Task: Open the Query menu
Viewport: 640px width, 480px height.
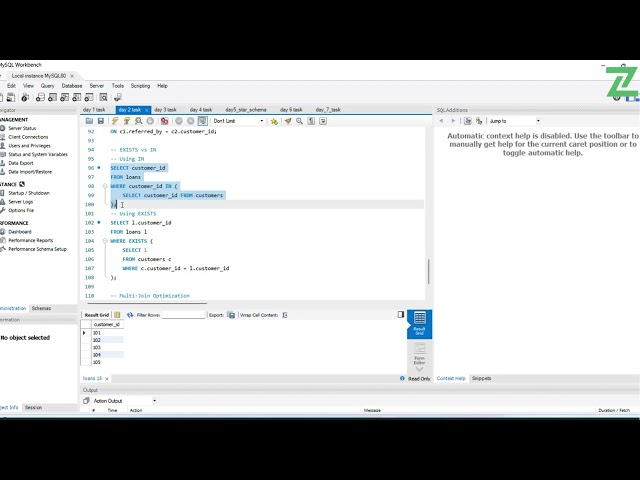Action: click(x=47, y=86)
